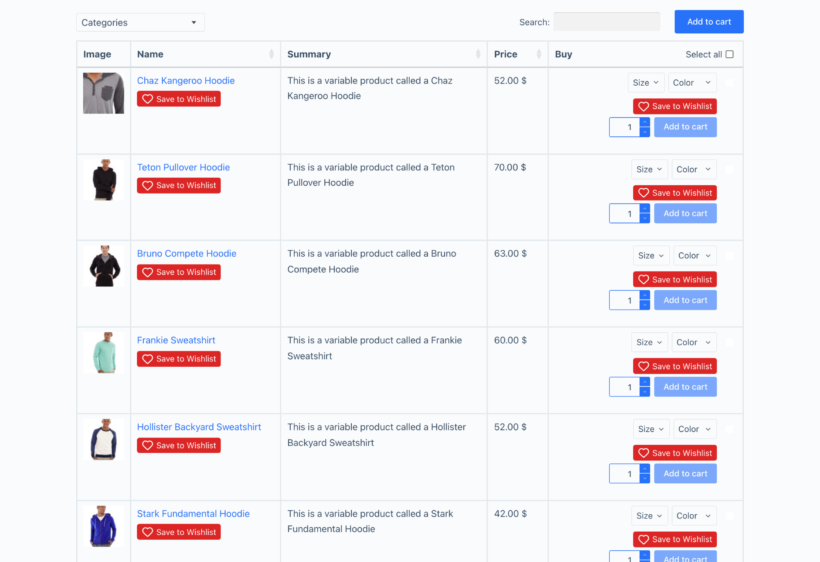This screenshot has height=562, width=820.
Task: Click into the Search input field
Action: click(607, 22)
